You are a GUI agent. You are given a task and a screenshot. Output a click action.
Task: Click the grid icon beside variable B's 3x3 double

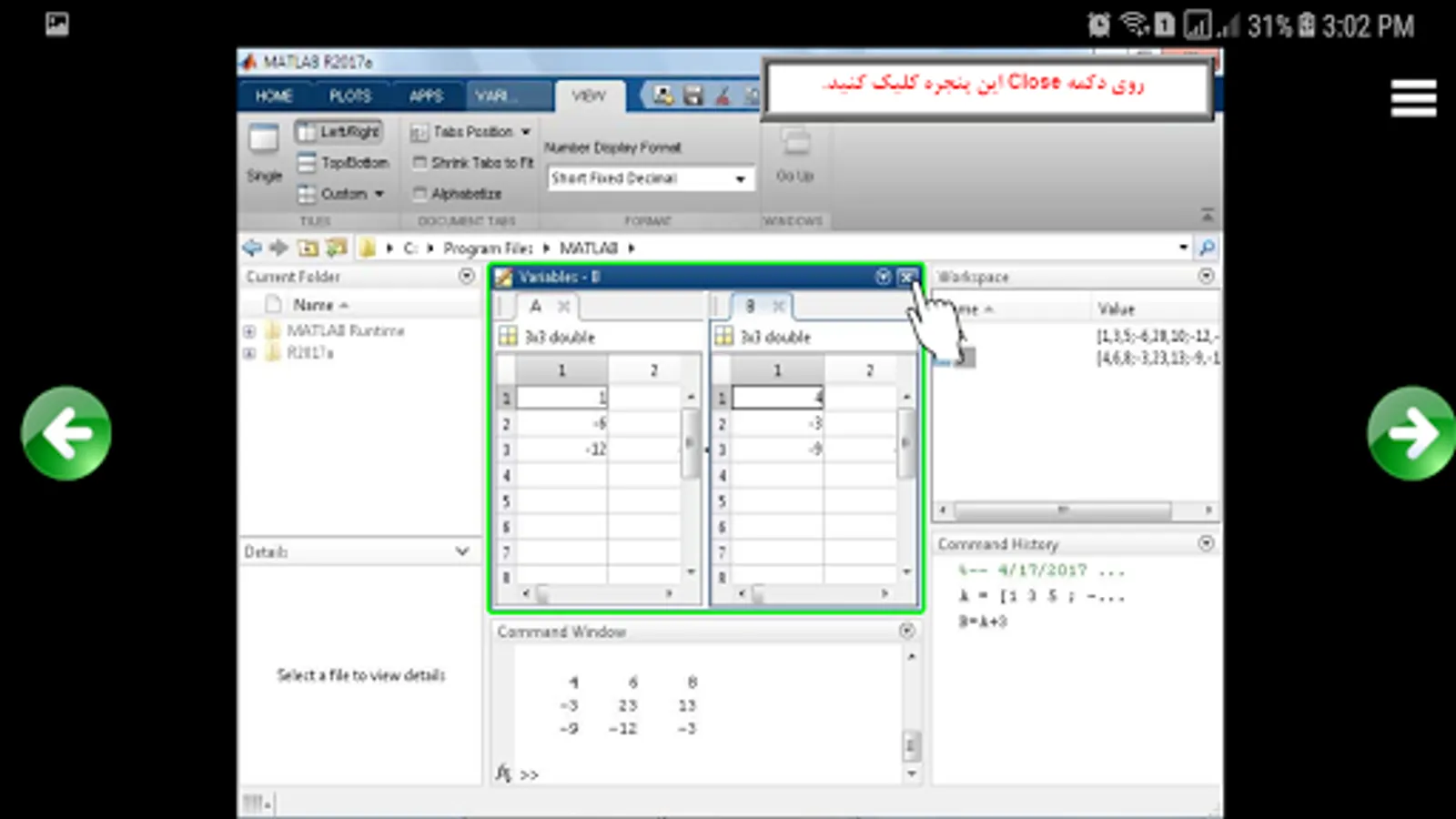(x=723, y=337)
